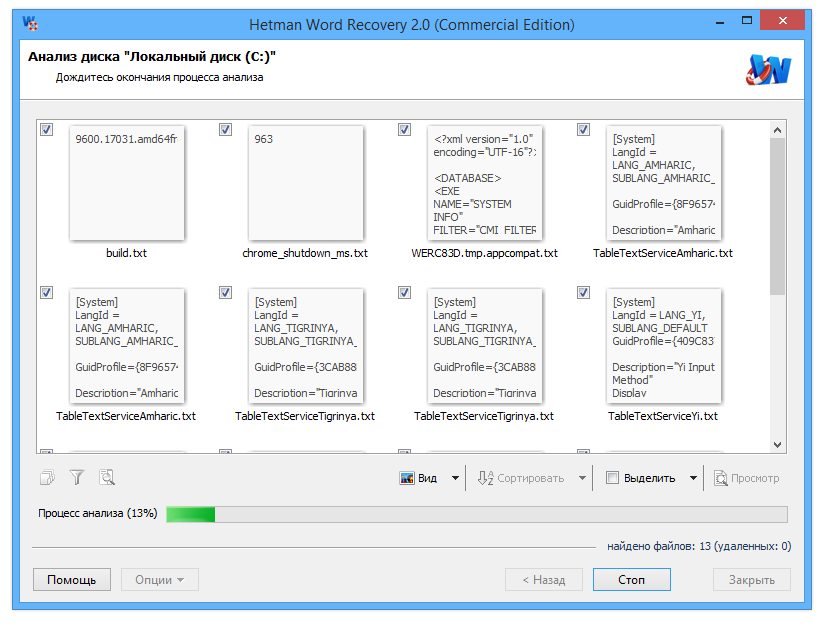Viewport: 832px width, 629px height.
Task: Close the Hetman Word Recovery window
Action: [783, 21]
